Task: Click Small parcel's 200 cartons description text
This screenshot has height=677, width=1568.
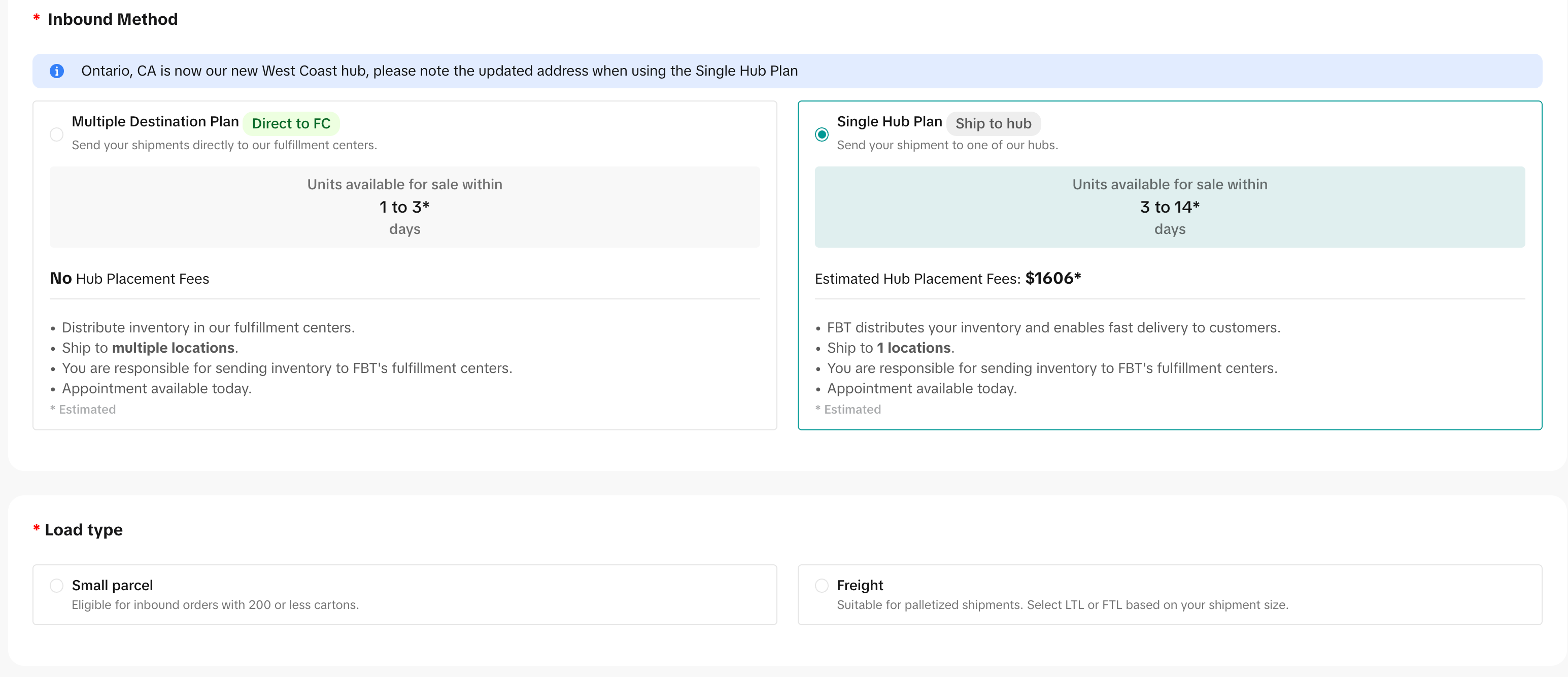Action: (x=215, y=605)
